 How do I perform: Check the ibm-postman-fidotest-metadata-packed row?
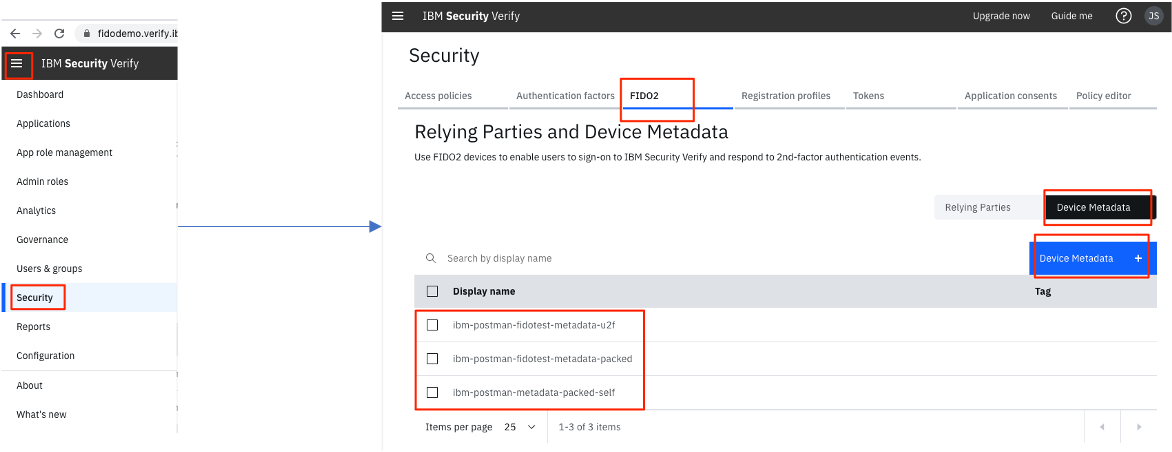[x=432, y=358]
